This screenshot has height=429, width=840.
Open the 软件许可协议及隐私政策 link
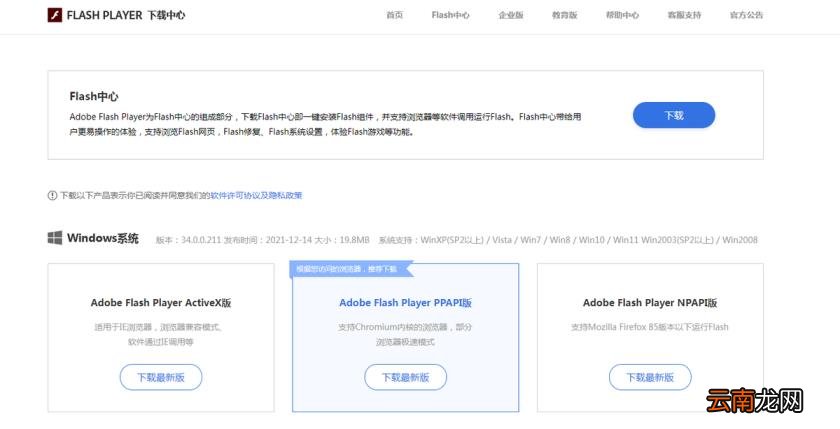point(256,195)
